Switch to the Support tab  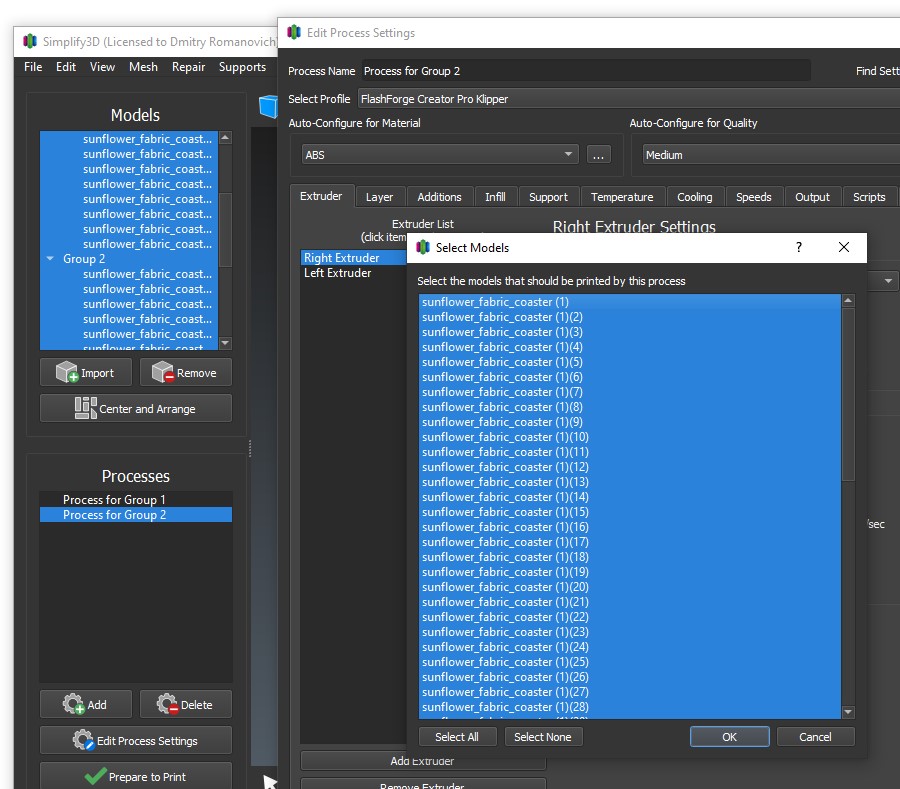click(548, 197)
